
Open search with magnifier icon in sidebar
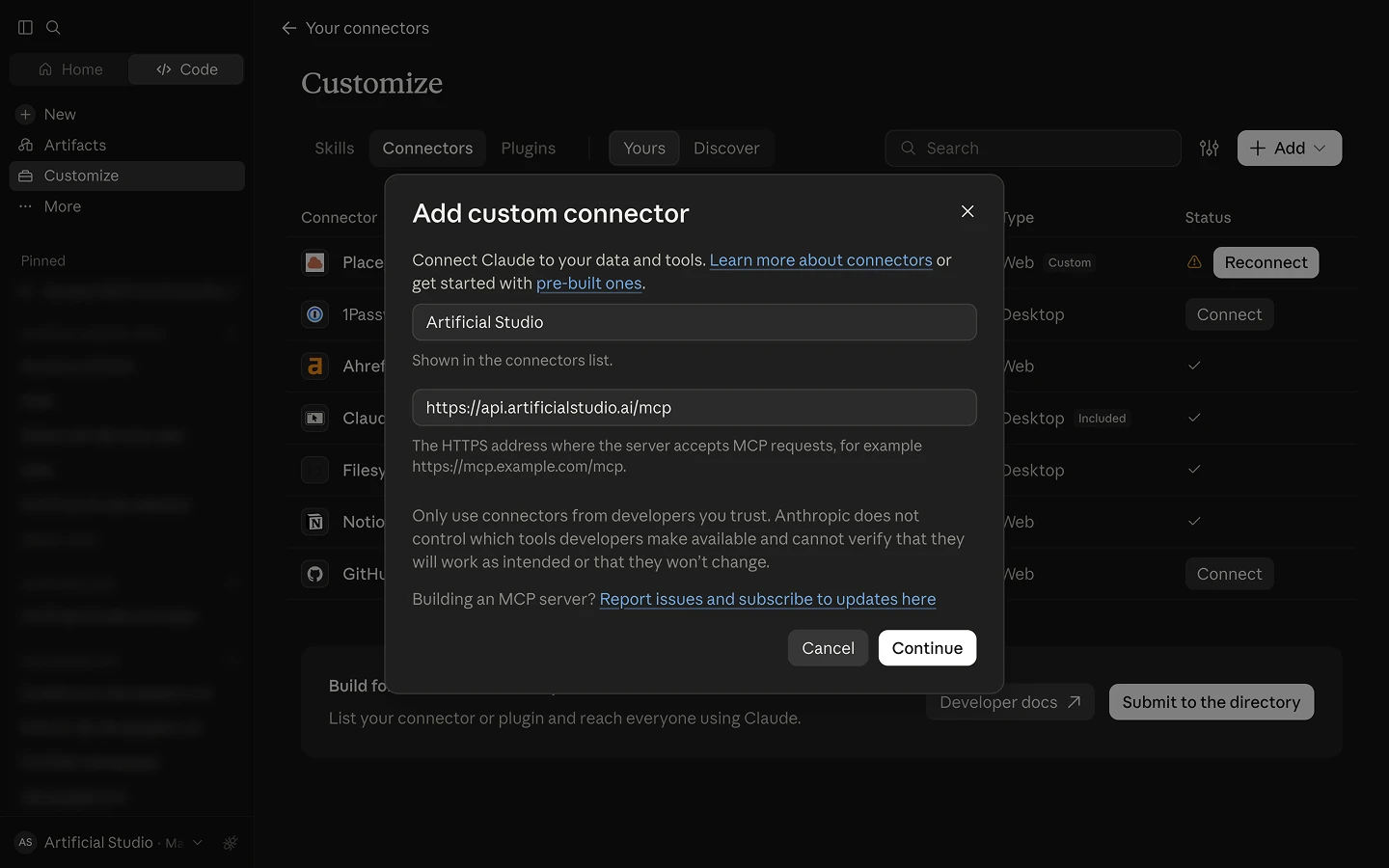click(54, 28)
